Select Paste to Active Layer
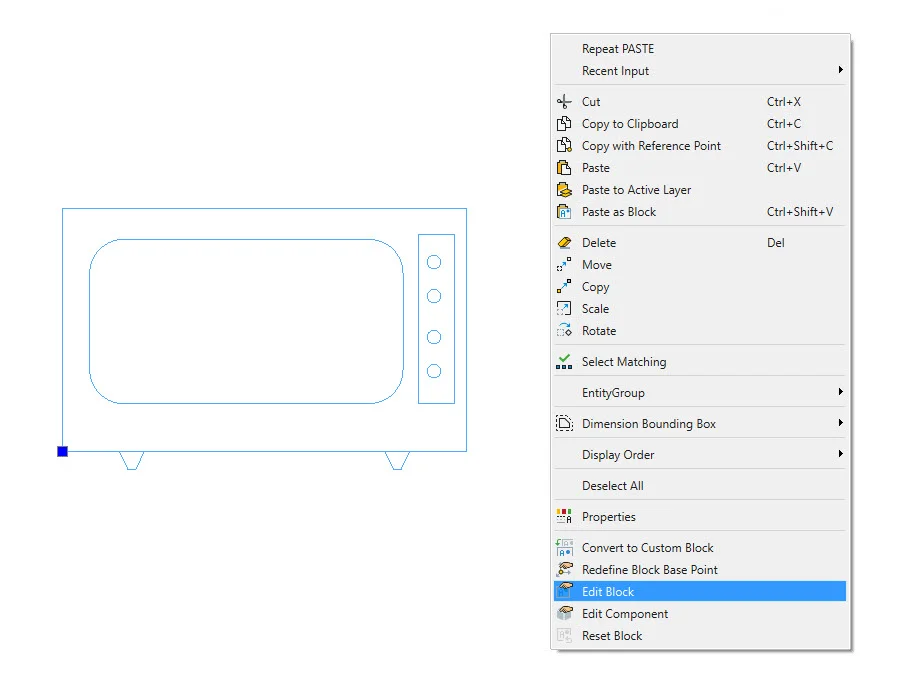This screenshot has width=904, height=680. pyautogui.click(x=636, y=190)
